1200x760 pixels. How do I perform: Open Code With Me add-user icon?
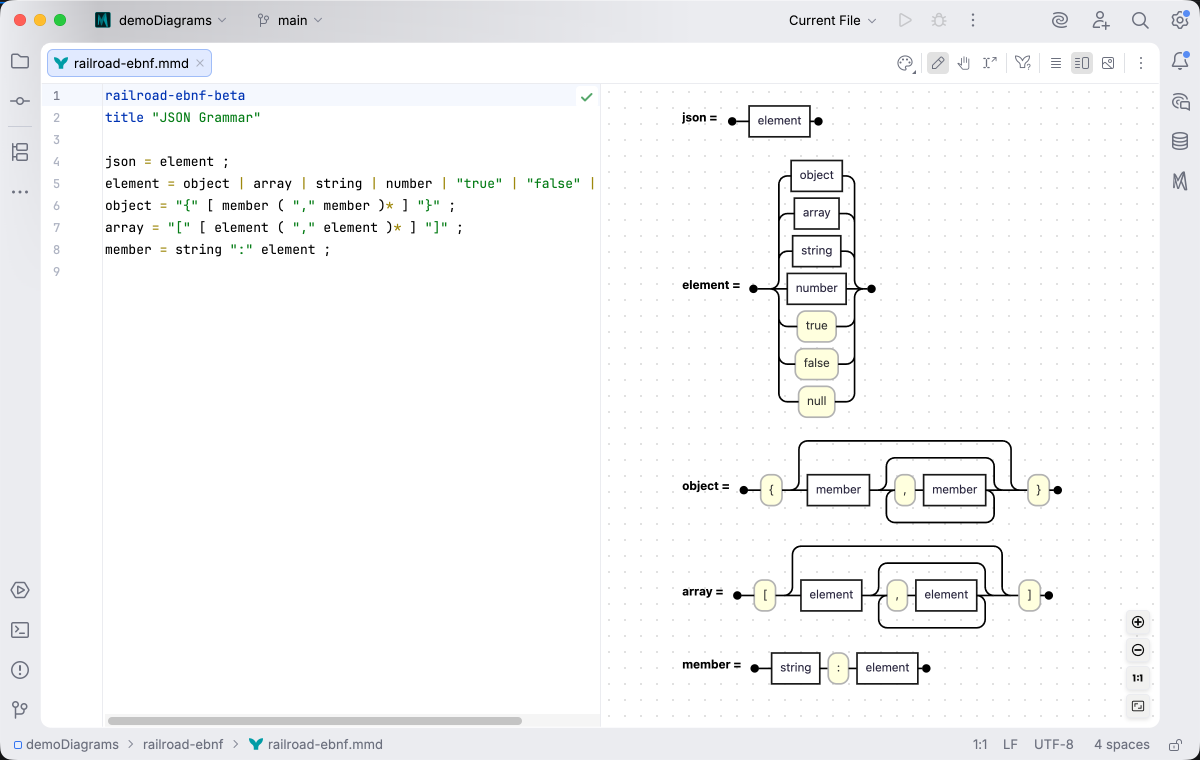click(1100, 20)
